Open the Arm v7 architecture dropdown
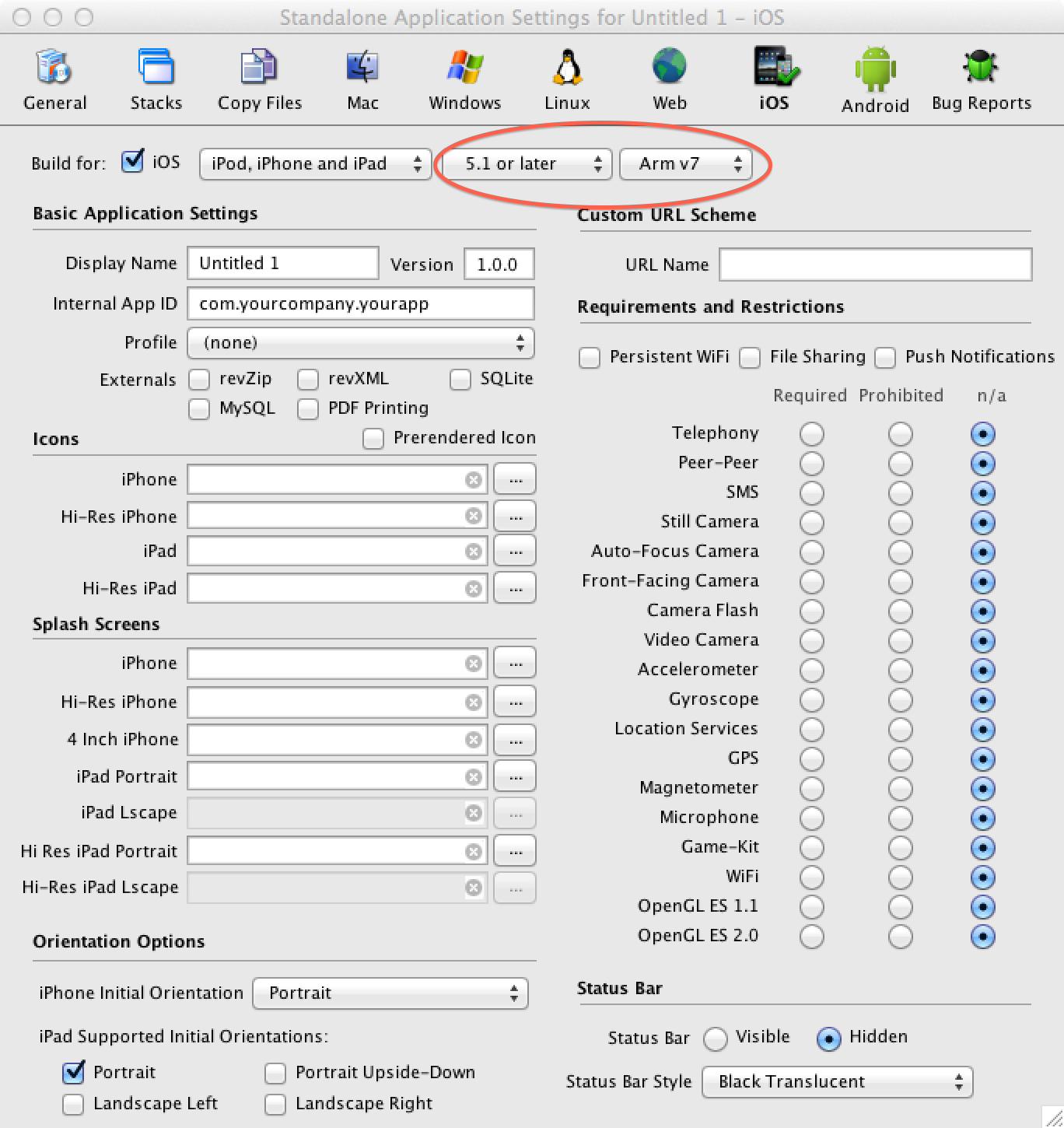The width and height of the screenshot is (1064, 1128). coord(685,164)
